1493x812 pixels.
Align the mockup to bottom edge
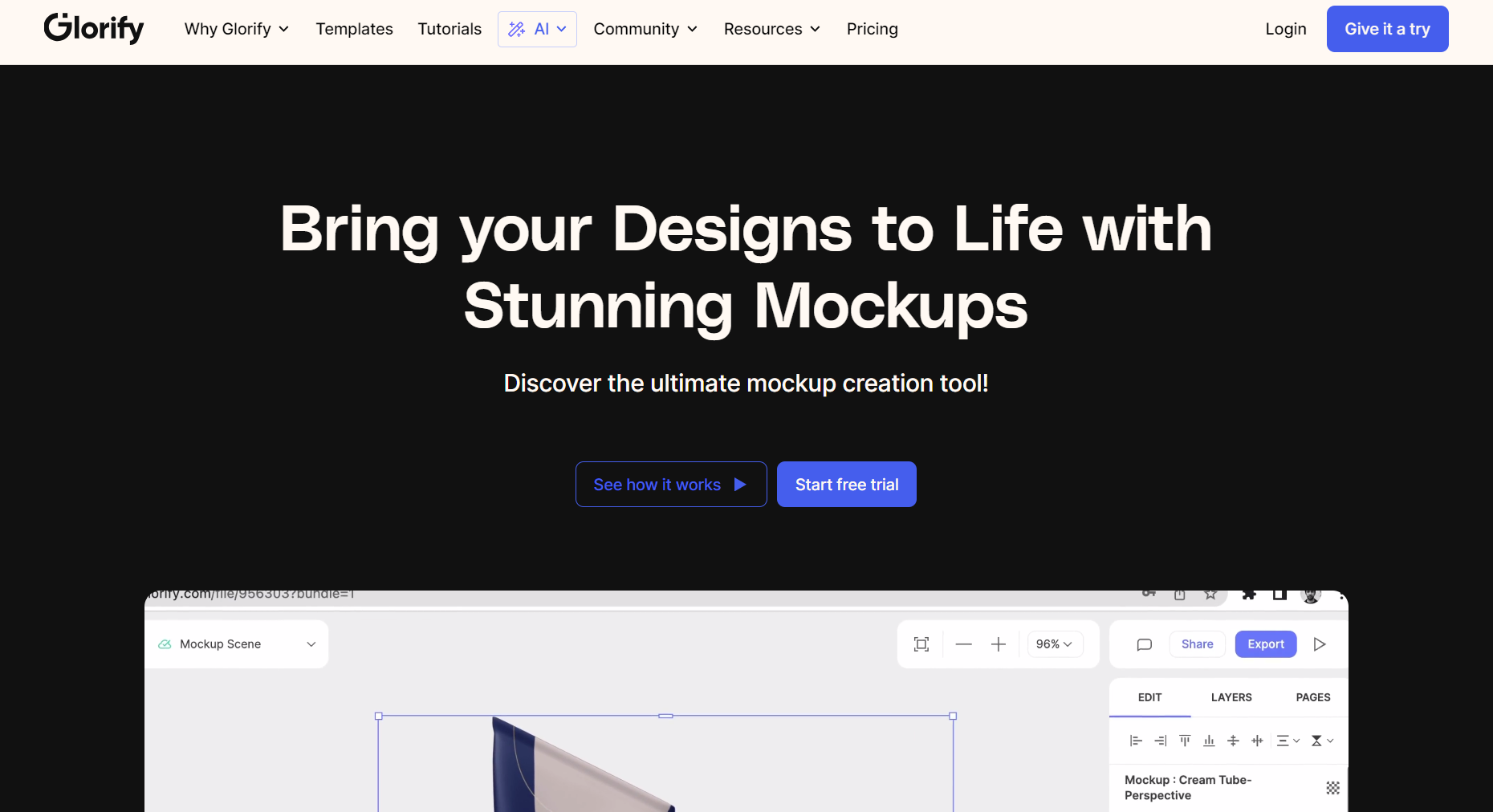pos(1209,741)
